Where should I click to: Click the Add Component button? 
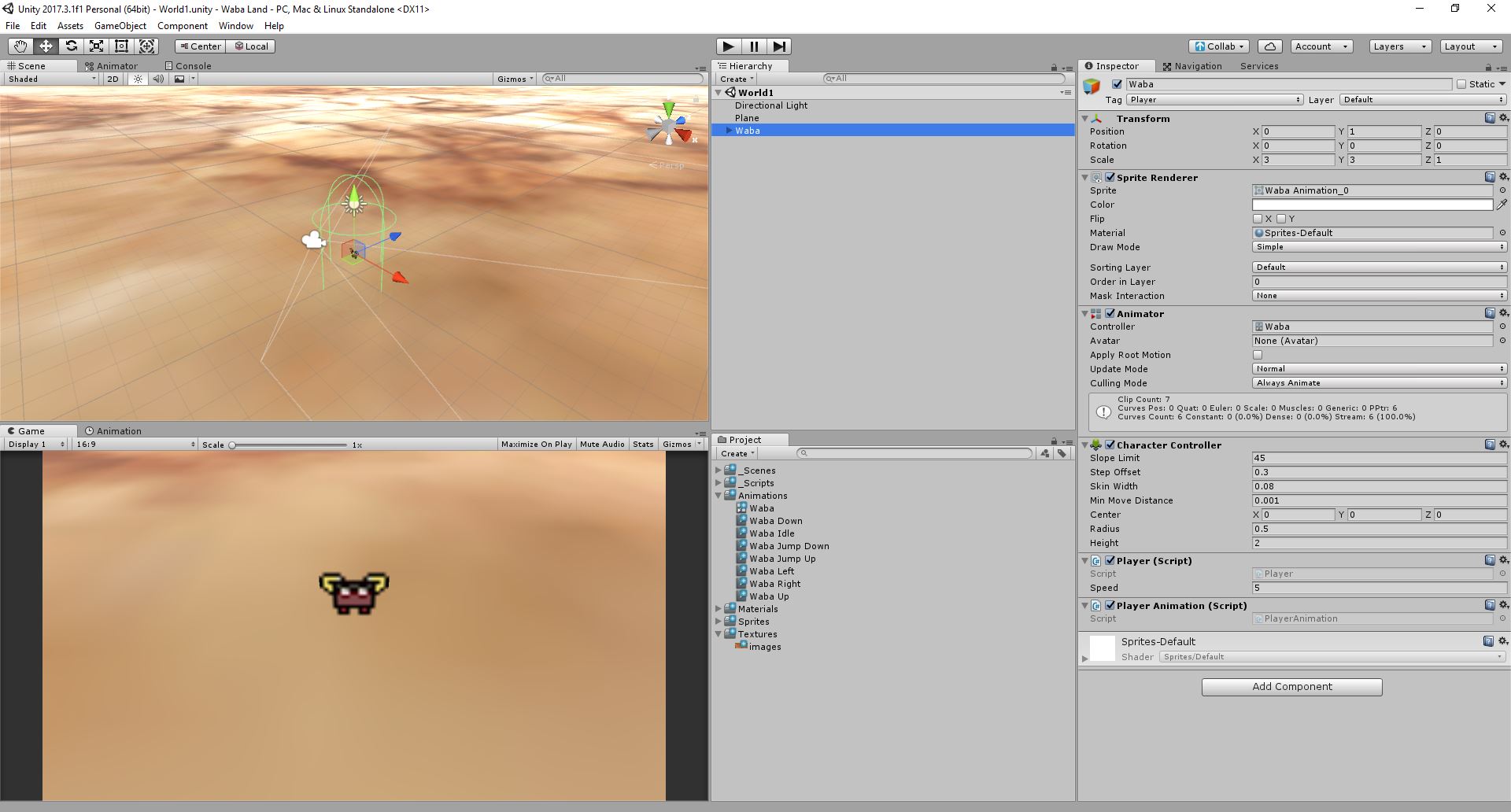tap(1291, 687)
